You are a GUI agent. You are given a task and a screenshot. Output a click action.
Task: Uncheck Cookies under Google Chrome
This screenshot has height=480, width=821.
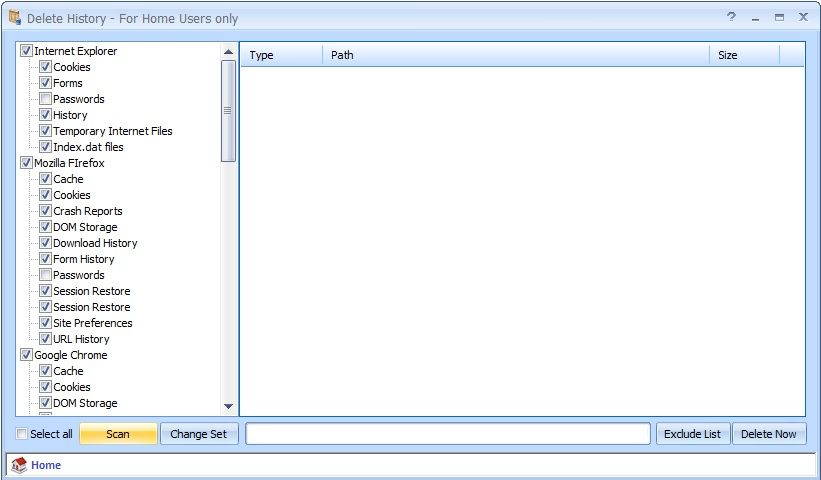(45, 387)
